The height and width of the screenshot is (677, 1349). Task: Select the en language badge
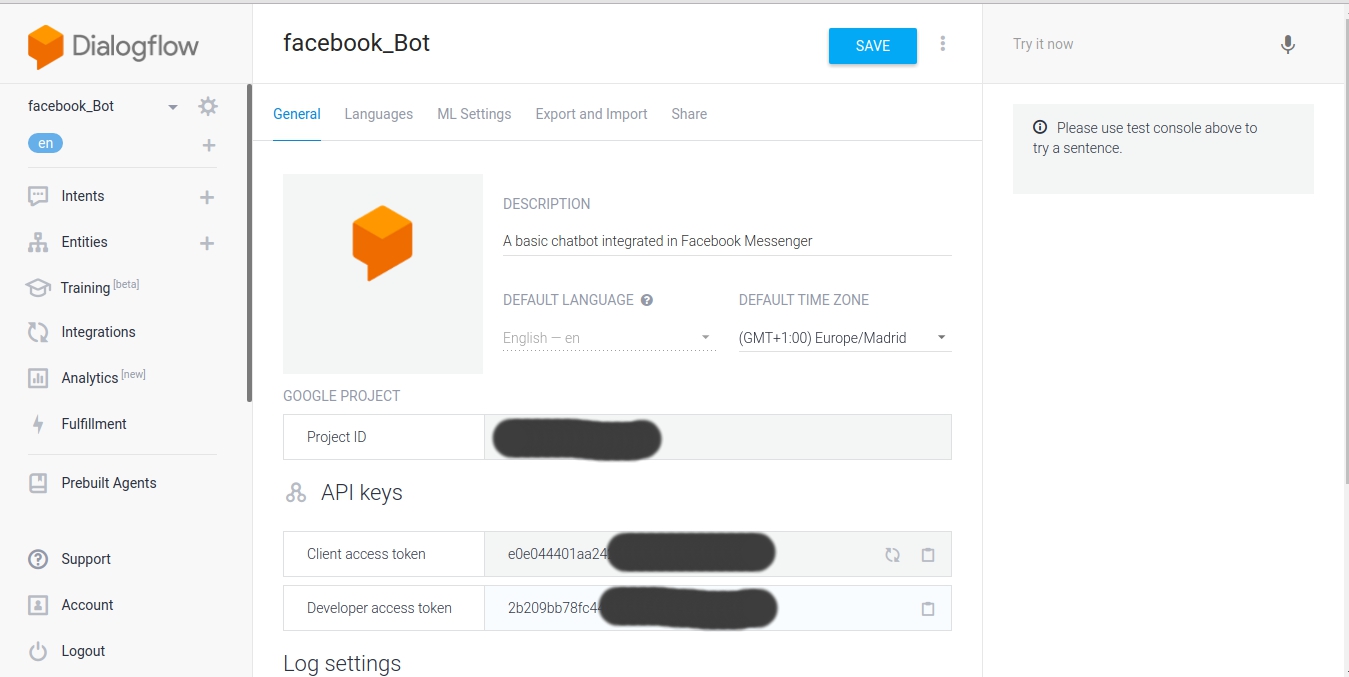point(45,143)
